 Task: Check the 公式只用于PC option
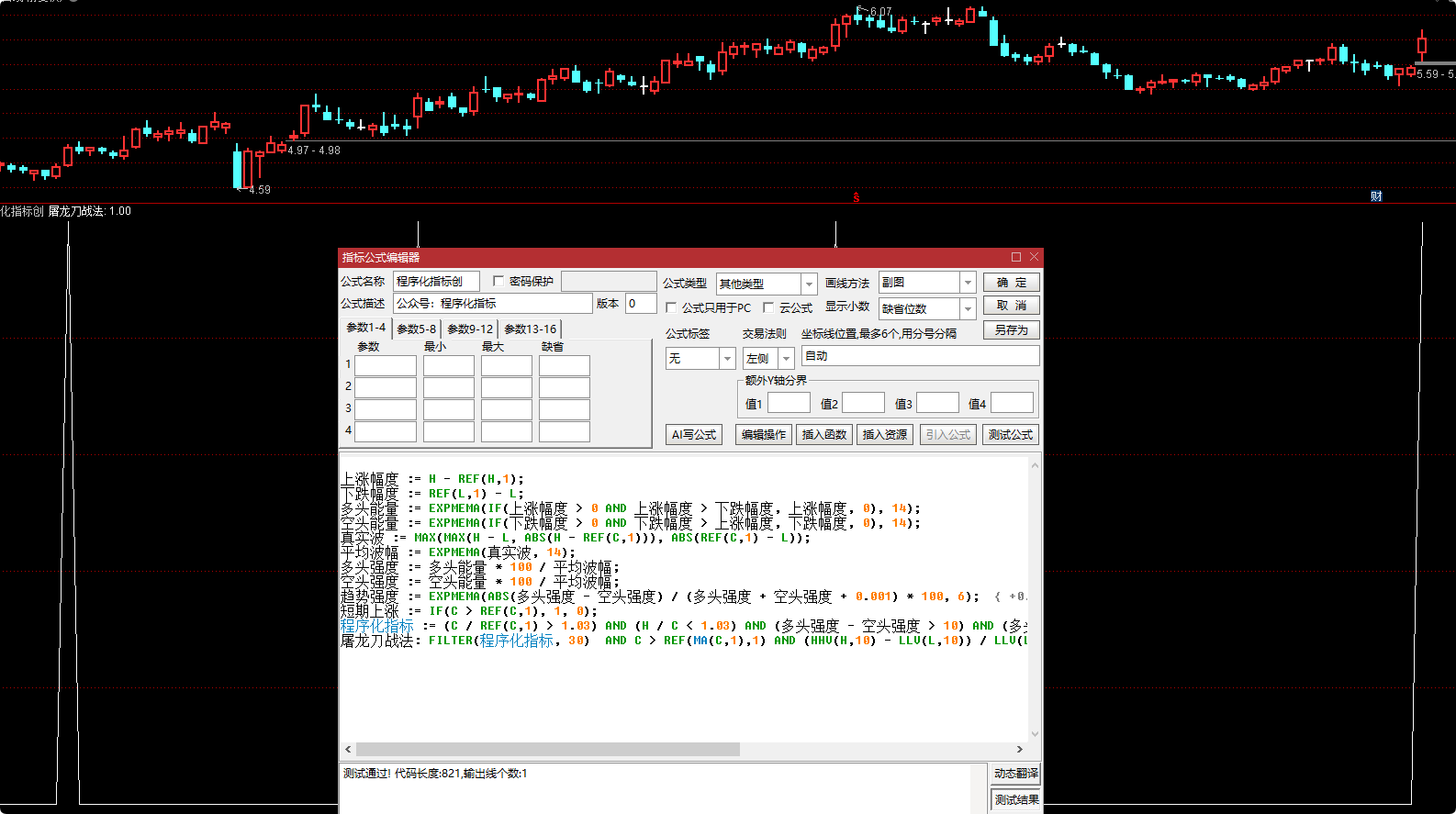pyautogui.click(x=671, y=307)
